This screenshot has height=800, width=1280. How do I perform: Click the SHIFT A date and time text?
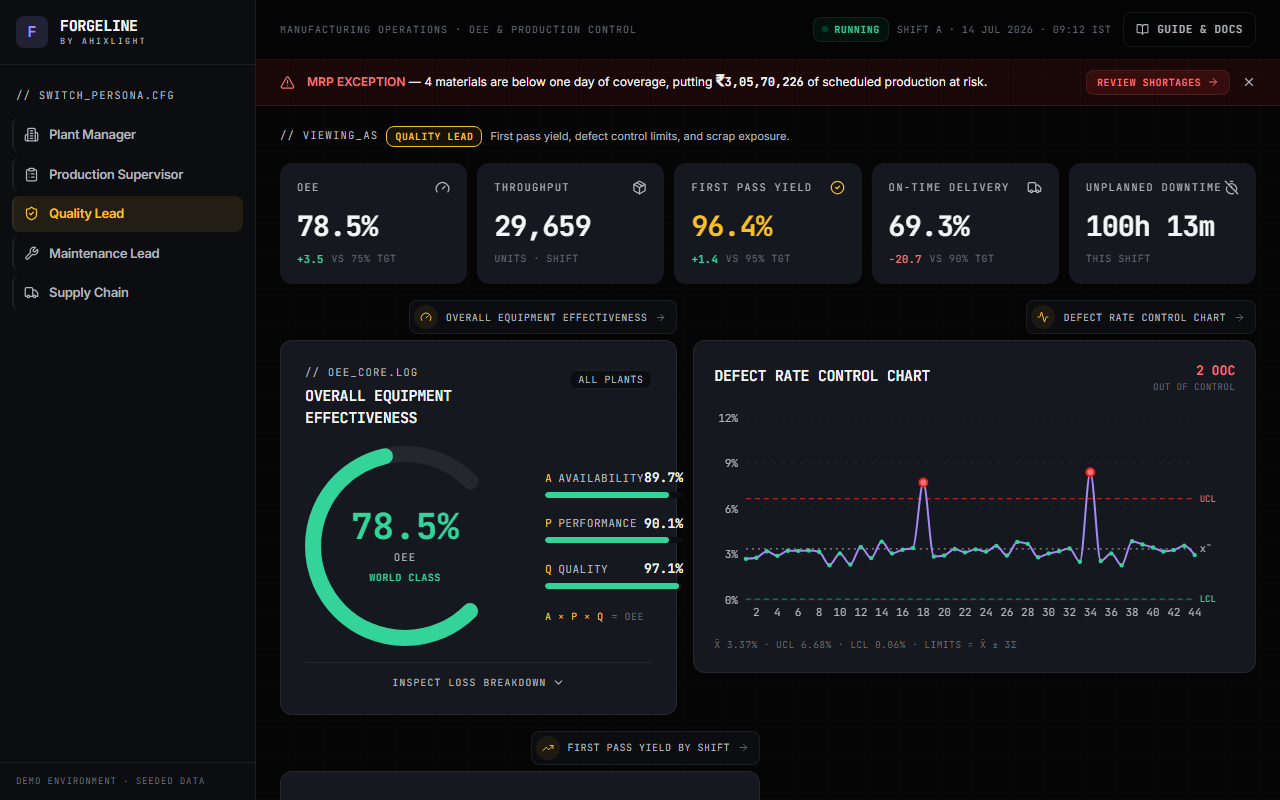[1004, 30]
